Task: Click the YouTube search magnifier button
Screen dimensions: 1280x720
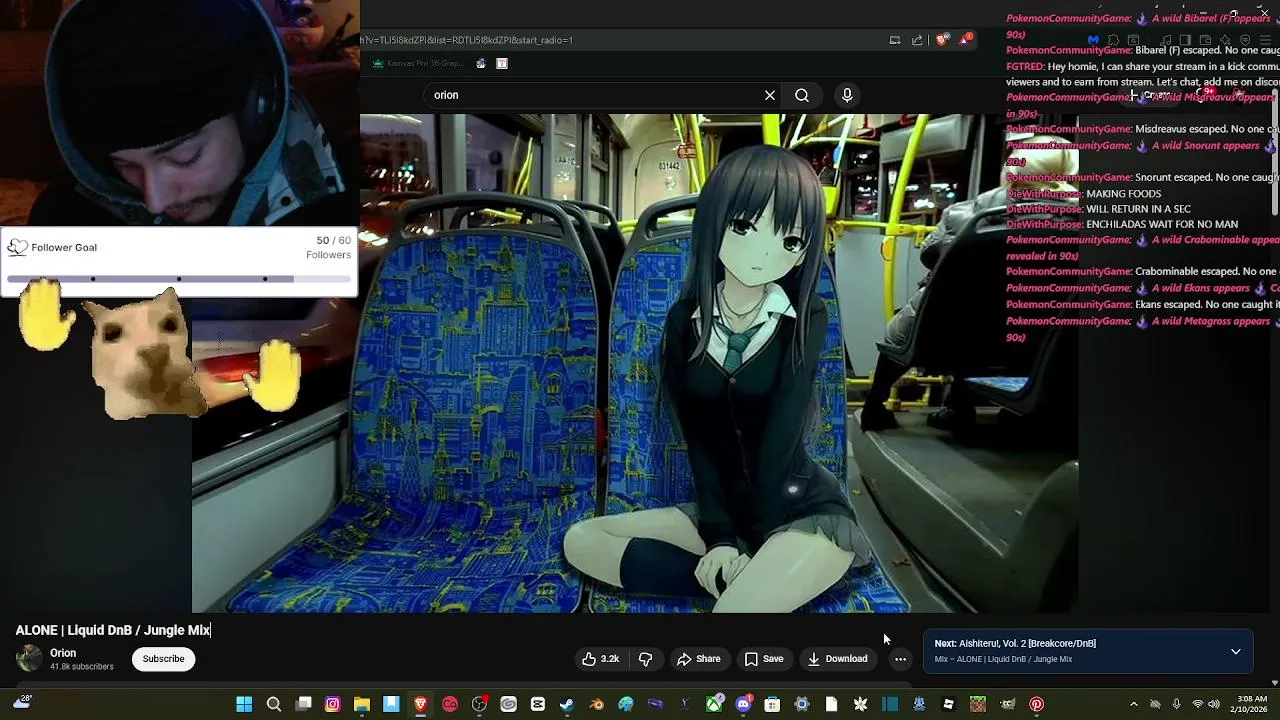Action: 802,95
